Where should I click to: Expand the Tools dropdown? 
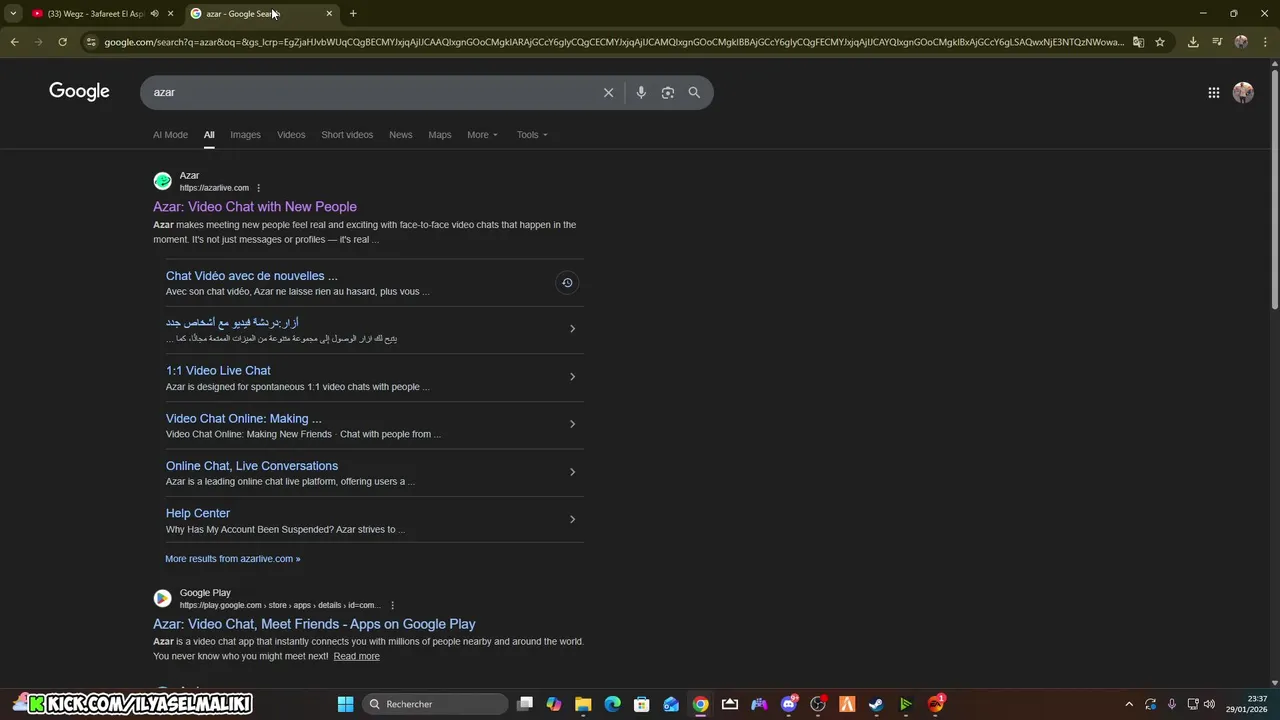[x=532, y=134]
